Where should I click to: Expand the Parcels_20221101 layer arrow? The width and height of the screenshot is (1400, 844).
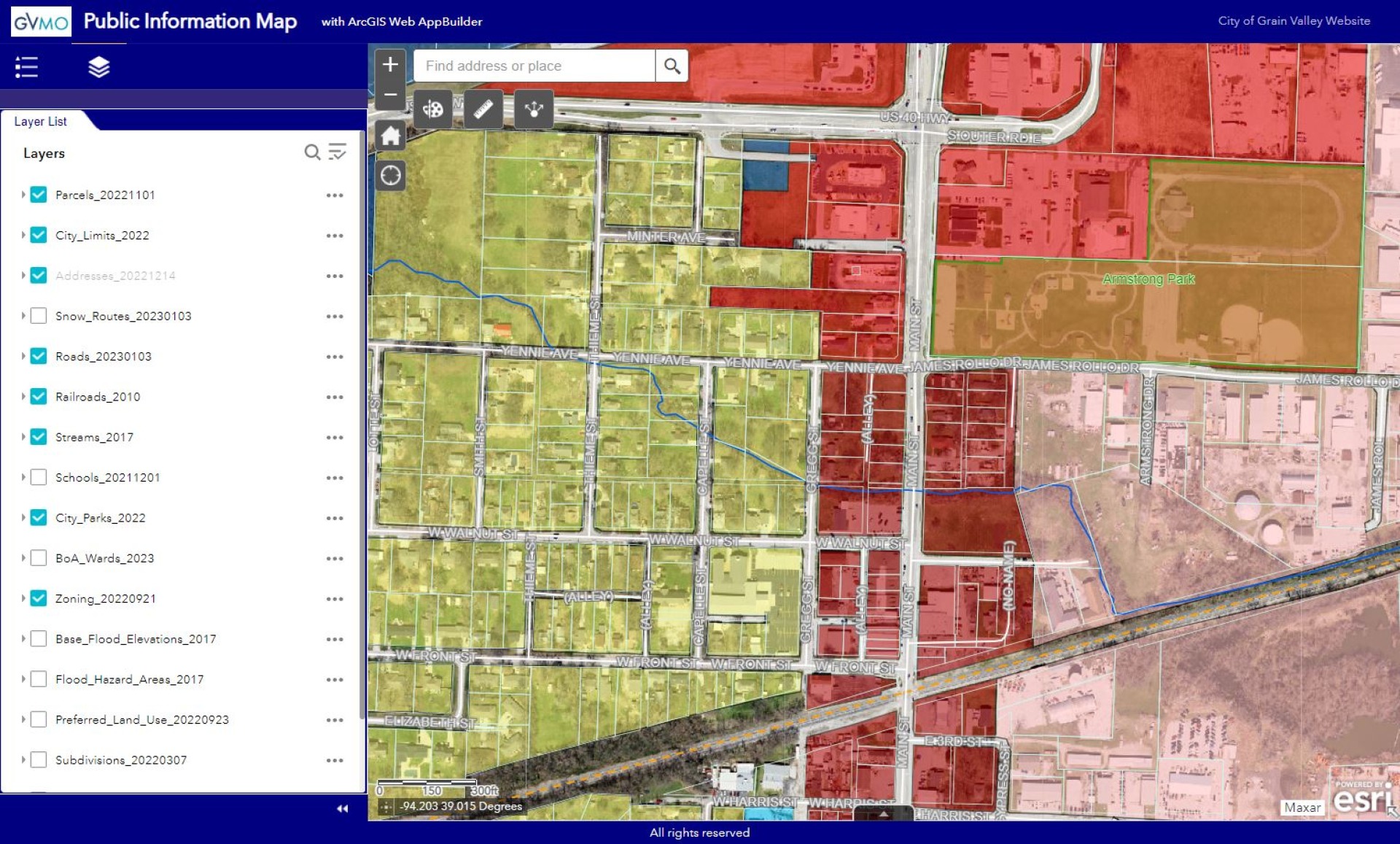click(x=23, y=195)
